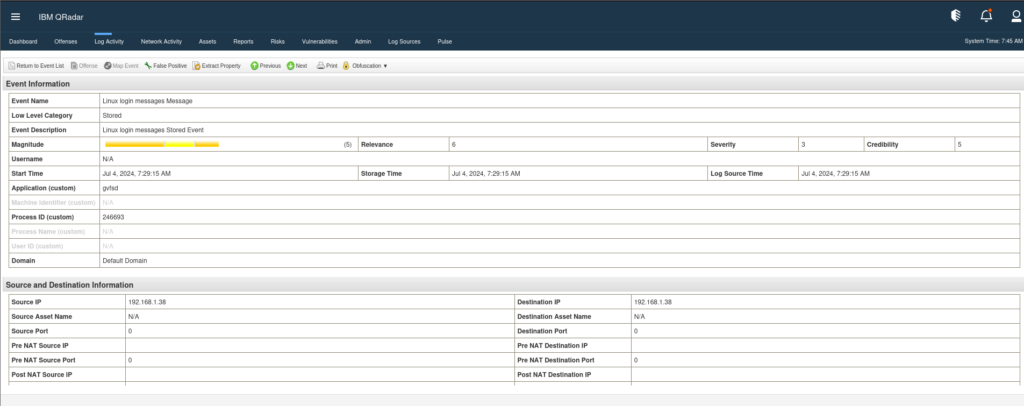Print the event details
The height and width of the screenshot is (406, 1024).
pyautogui.click(x=327, y=65)
